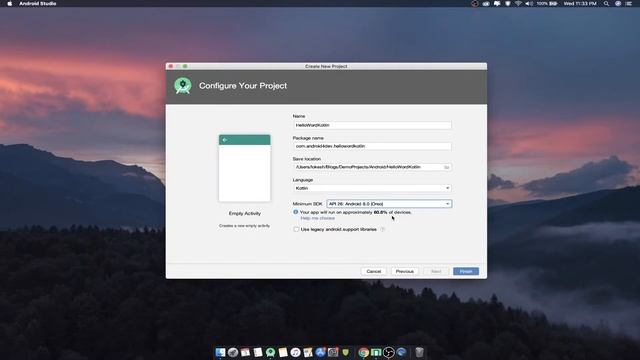Image resolution: width=640 pixels, height=360 pixels.
Task: Open the Trash in the dock
Action: click(x=419, y=352)
